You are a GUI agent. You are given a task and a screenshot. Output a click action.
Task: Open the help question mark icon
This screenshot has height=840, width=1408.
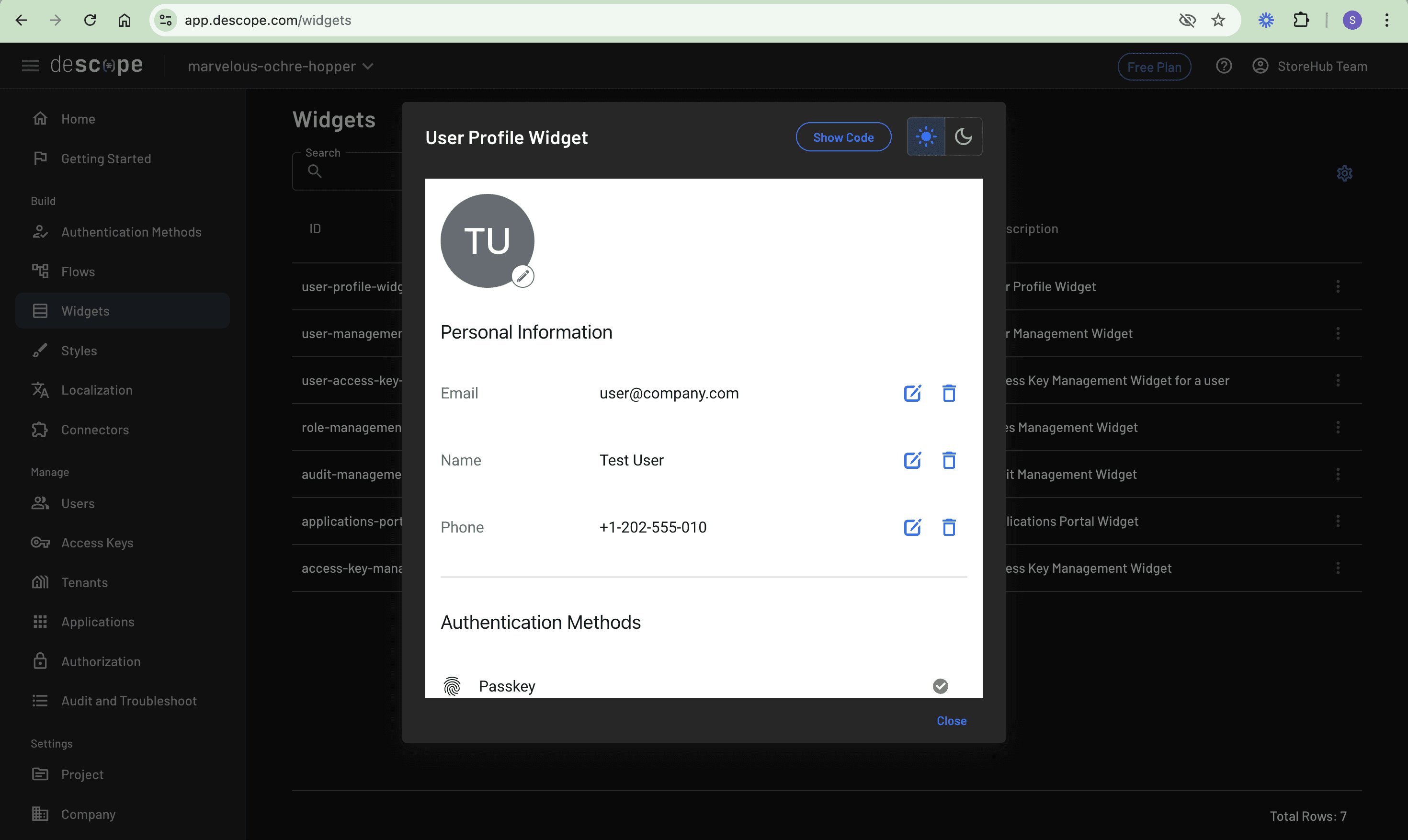[1224, 66]
